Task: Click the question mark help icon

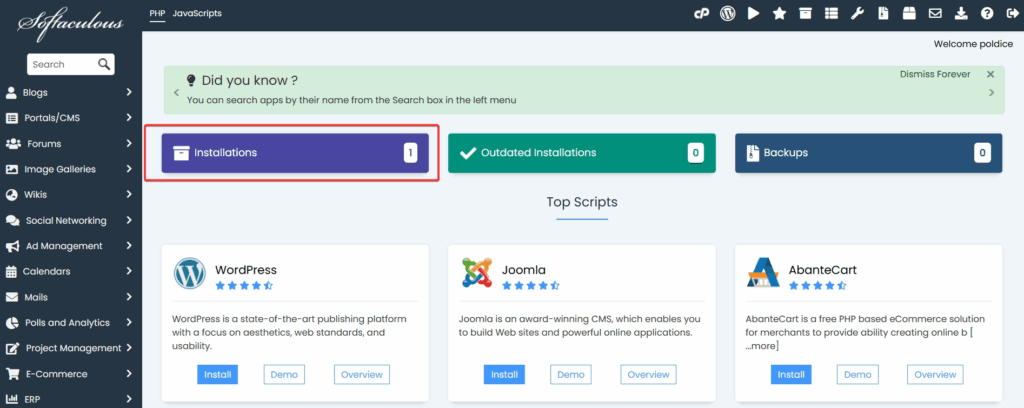Action: pos(987,14)
